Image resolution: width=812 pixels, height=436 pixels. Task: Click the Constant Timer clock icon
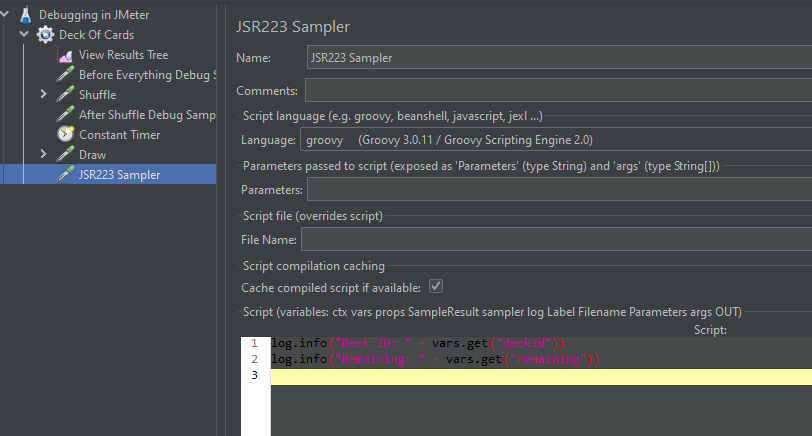click(65, 135)
